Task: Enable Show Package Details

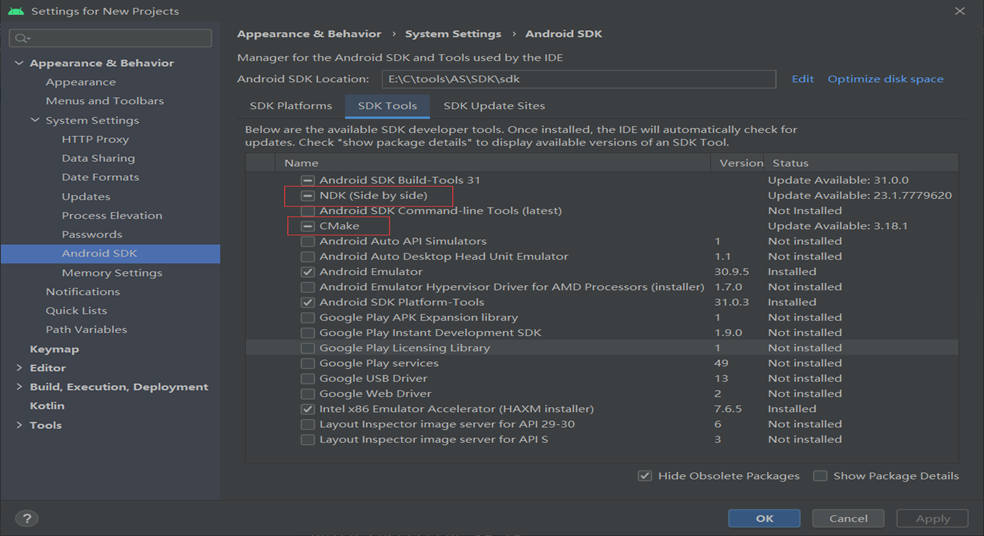Action: tap(820, 476)
